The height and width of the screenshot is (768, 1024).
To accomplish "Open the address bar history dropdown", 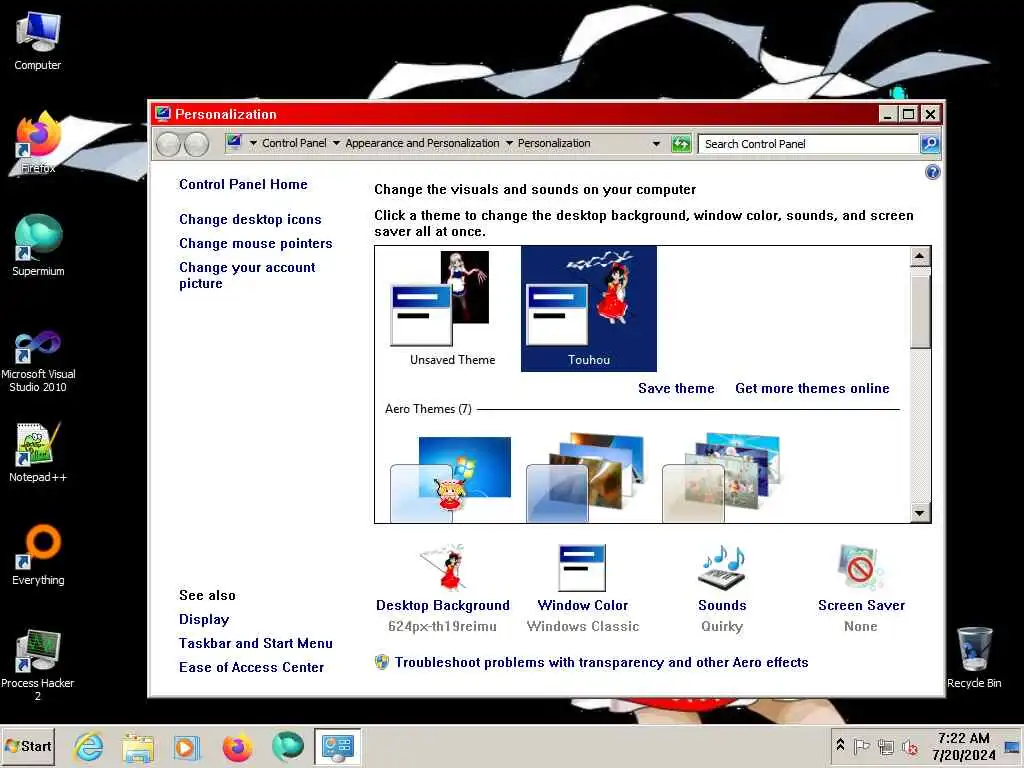I will [x=656, y=144].
